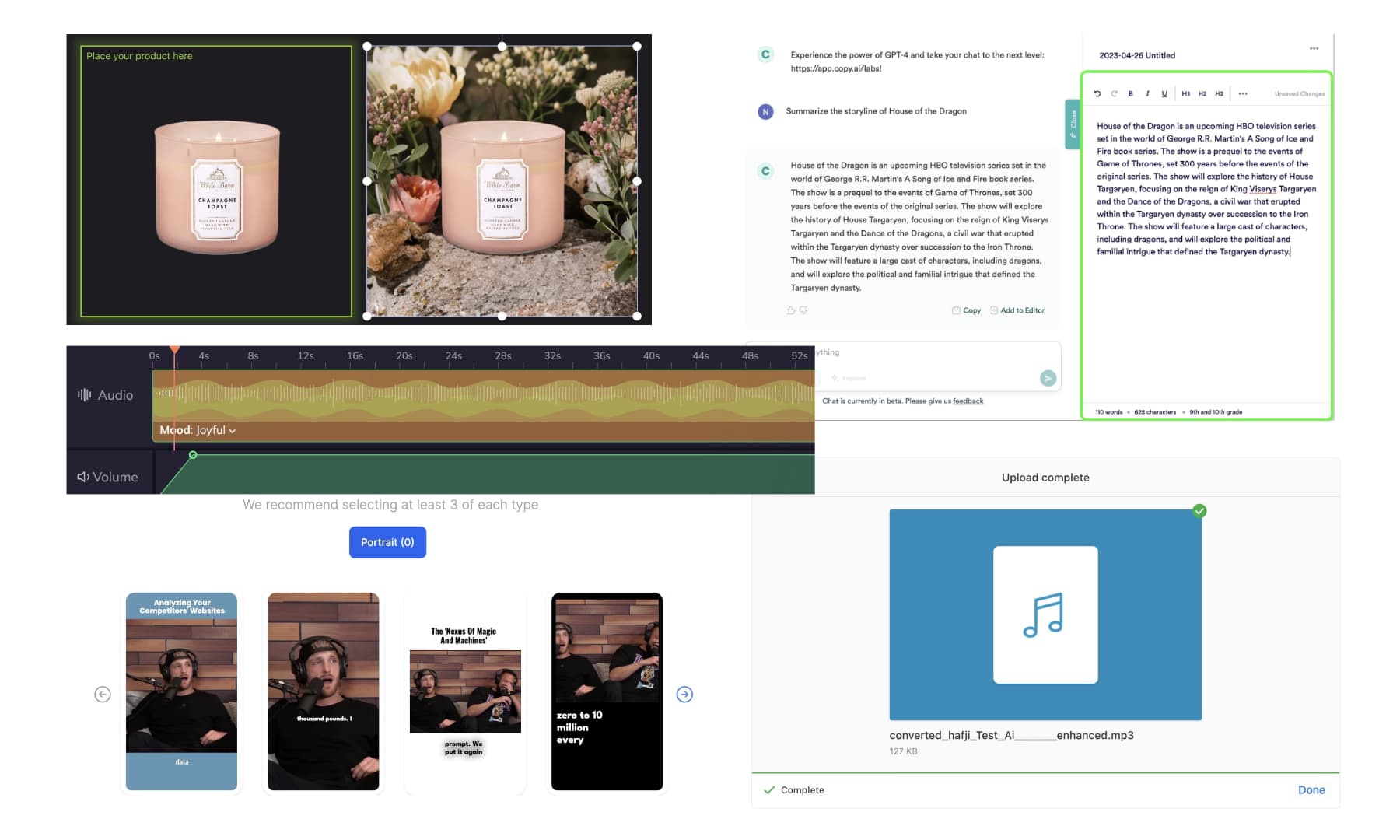Click the thumbs down icon under response
This screenshot has height=840, width=1400.
[803, 310]
